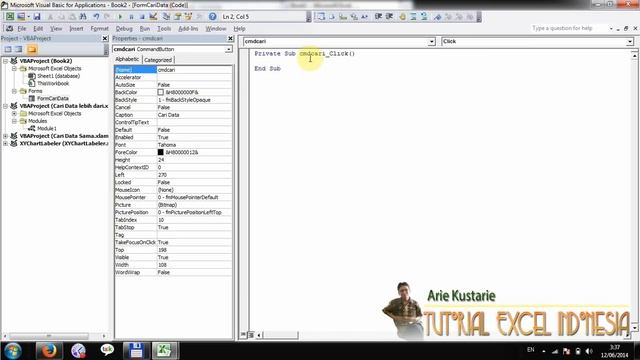Screen dimensions: 640x360
Task: Open the Tools menu
Action: pos(164,29)
